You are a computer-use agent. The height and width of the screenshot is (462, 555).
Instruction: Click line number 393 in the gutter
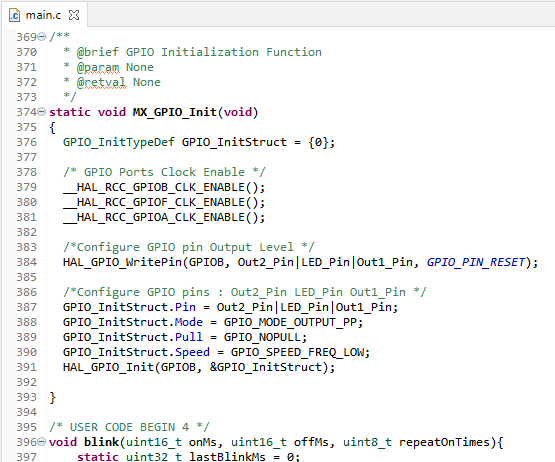tap(26, 397)
